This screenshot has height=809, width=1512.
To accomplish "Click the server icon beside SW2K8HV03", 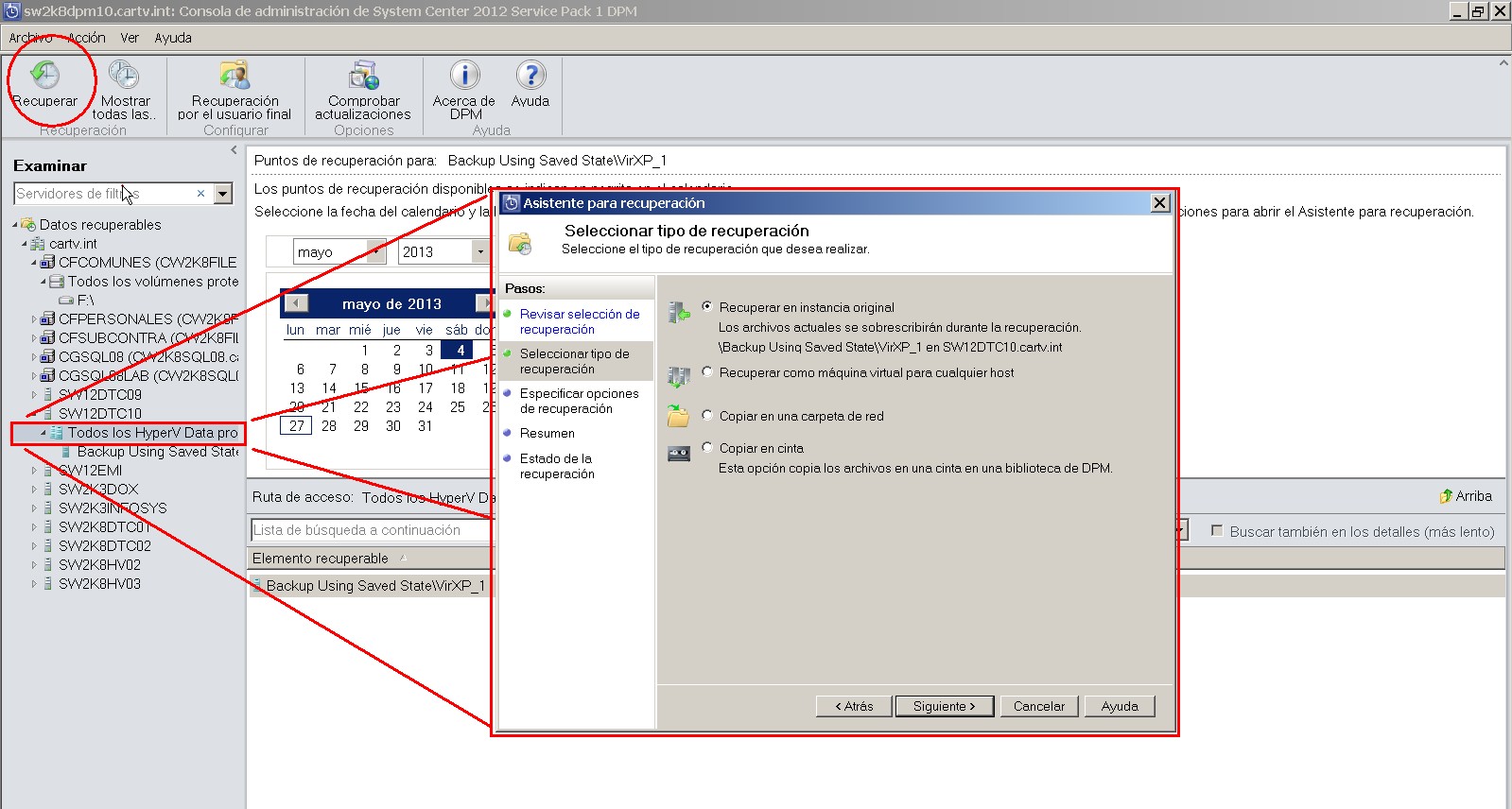I will click(48, 584).
